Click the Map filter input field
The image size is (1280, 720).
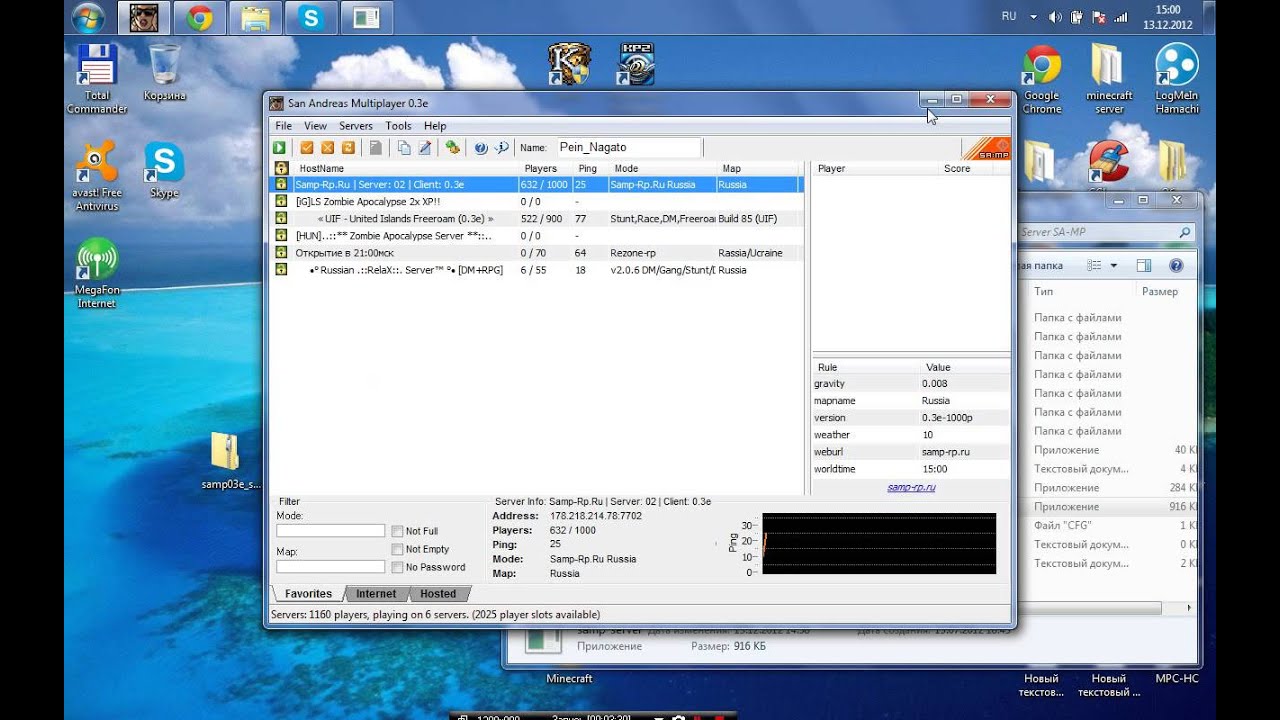click(330, 567)
